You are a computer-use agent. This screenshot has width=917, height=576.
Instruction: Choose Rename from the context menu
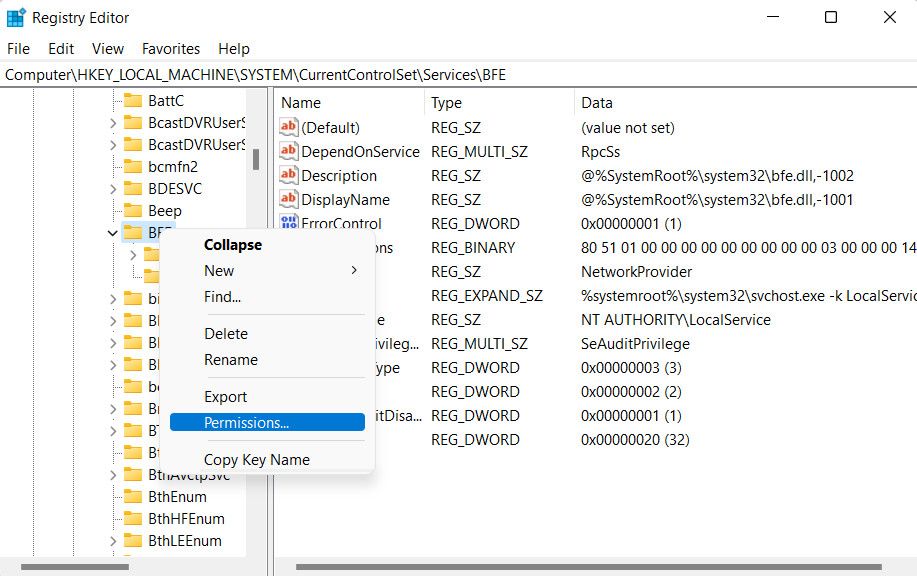267,360
